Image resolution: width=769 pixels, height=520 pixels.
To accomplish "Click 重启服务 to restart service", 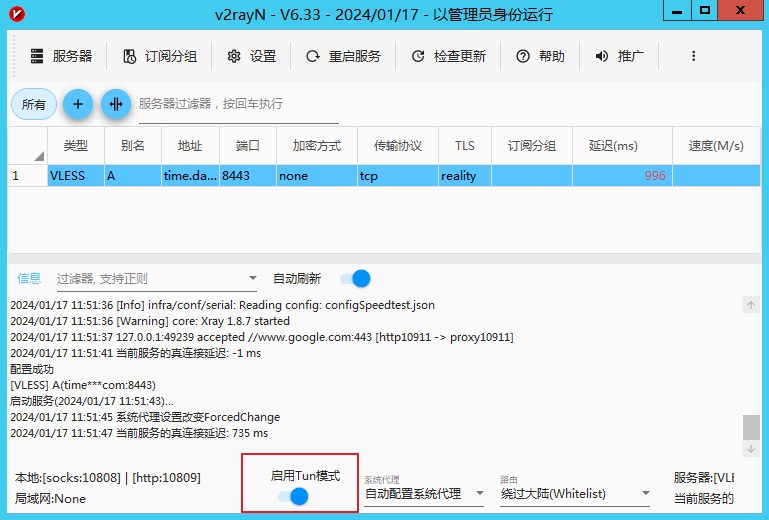I will coord(343,56).
